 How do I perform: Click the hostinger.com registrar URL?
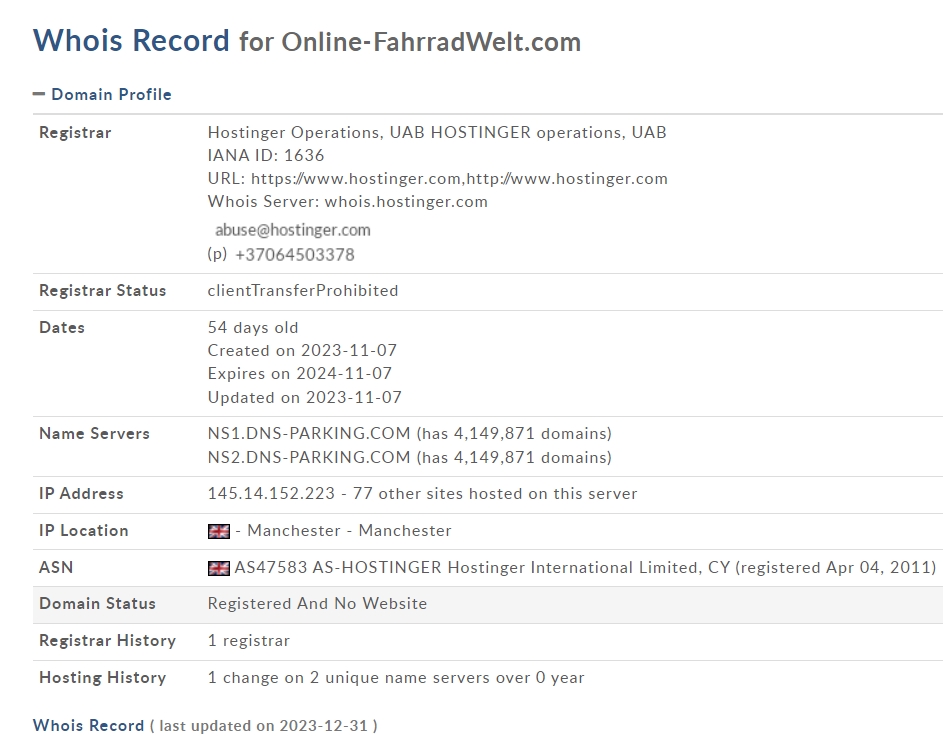point(459,179)
